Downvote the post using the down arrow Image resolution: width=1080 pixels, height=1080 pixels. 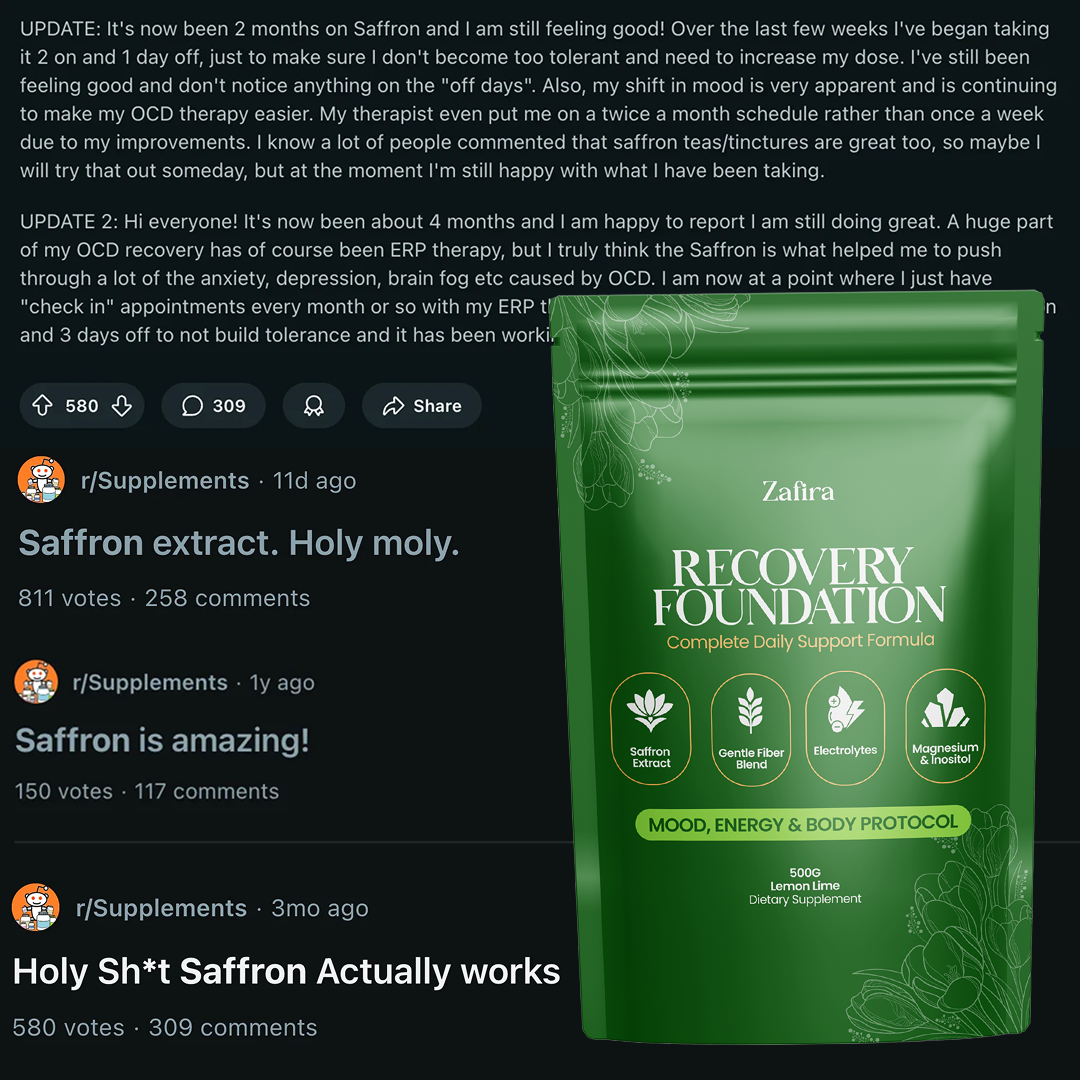pyautogui.click(x=122, y=406)
